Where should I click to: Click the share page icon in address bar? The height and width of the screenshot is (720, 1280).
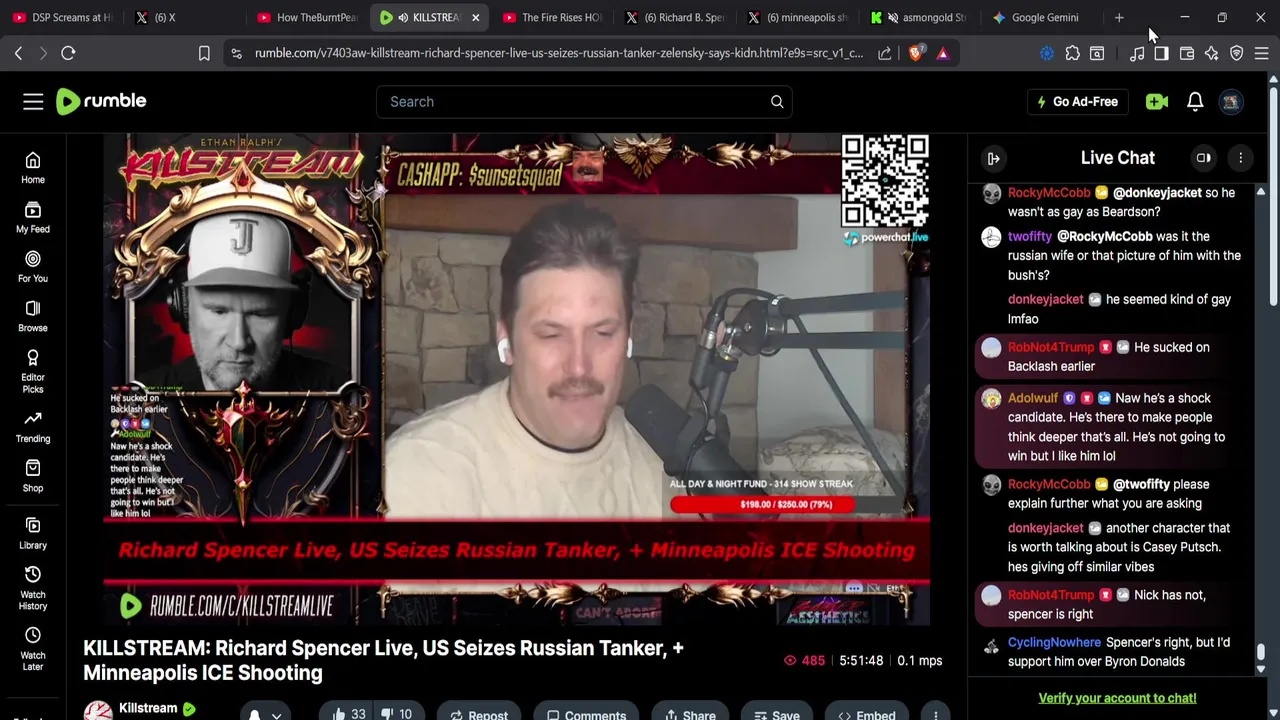pyautogui.click(x=885, y=53)
